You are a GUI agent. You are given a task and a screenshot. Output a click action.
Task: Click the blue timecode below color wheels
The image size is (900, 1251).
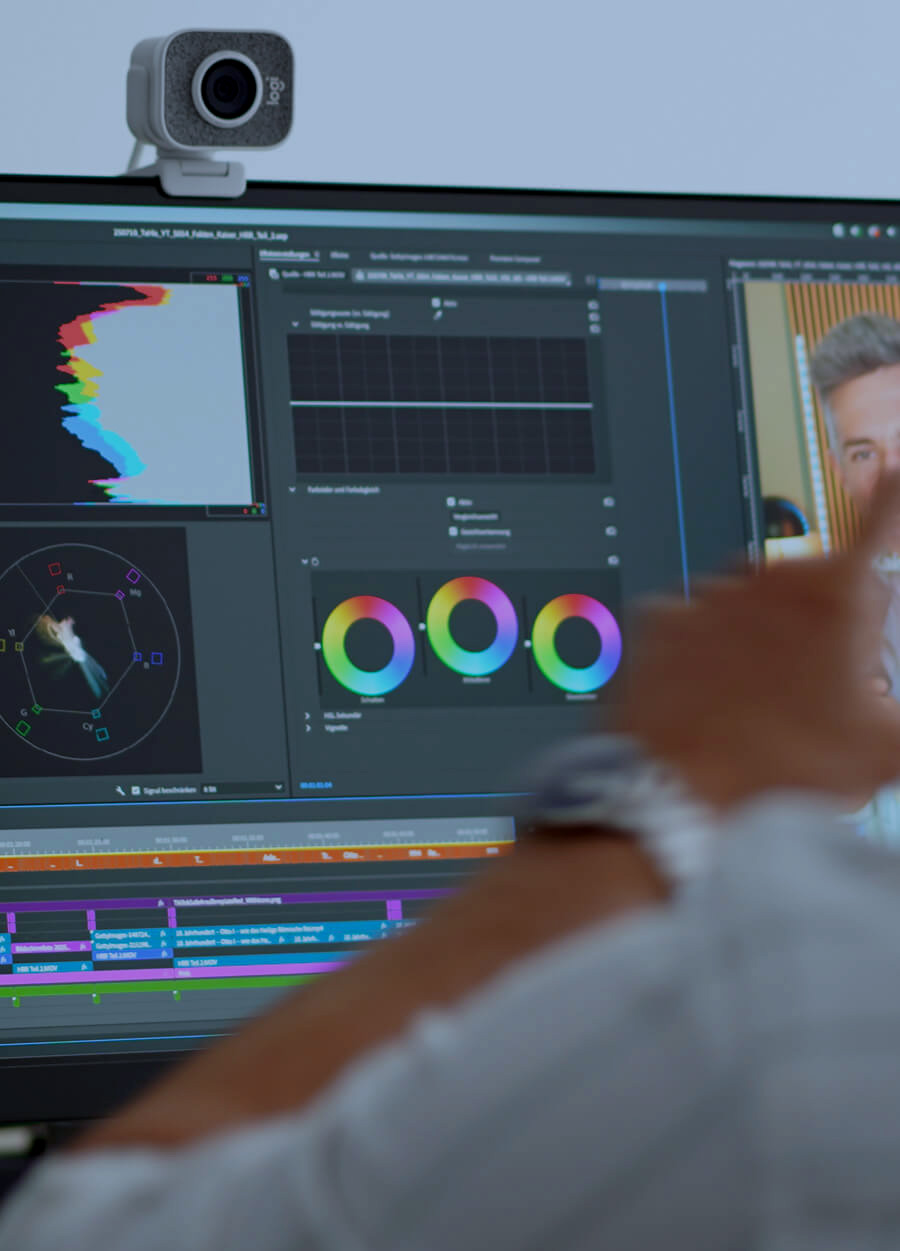tap(316, 785)
